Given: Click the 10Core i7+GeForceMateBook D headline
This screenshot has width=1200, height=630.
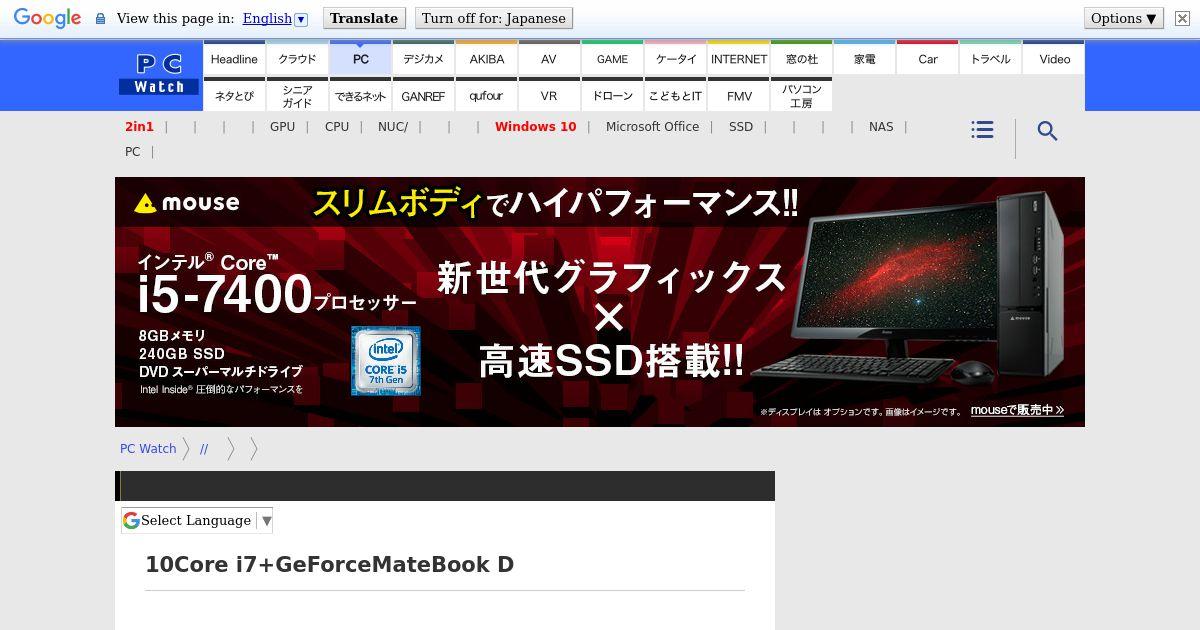Looking at the screenshot, I should (x=330, y=564).
